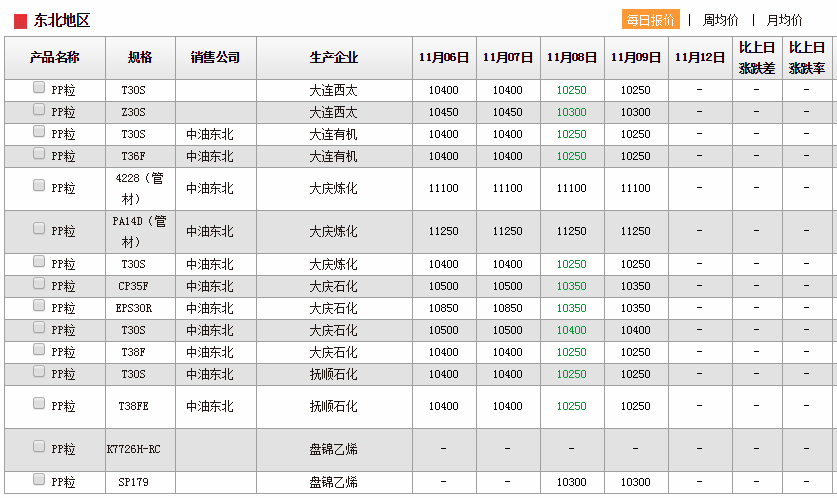Click the 4228(管材) specification cell
Viewport: 837px width, 498px height.
(x=139, y=188)
